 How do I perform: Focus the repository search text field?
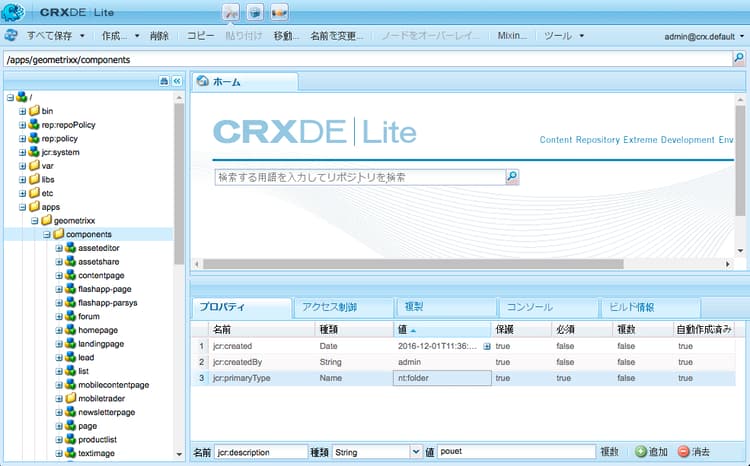click(360, 178)
